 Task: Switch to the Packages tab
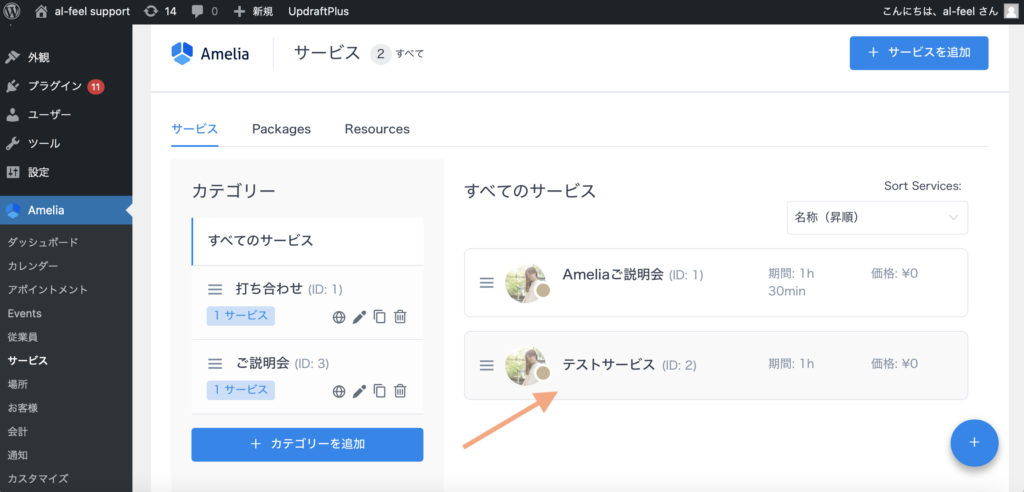(x=281, y=129)
